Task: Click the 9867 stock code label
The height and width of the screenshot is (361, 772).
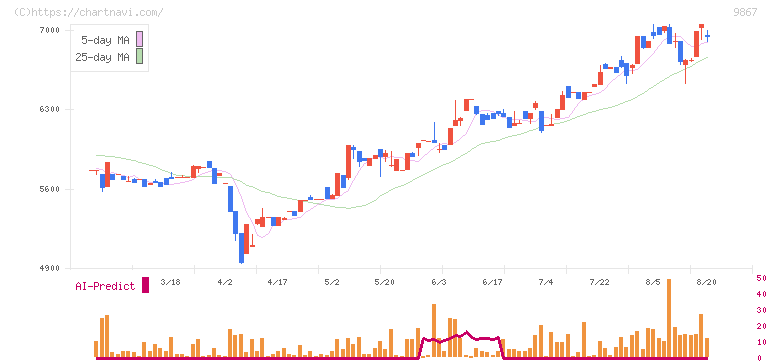Action: (x=745, y=12)
